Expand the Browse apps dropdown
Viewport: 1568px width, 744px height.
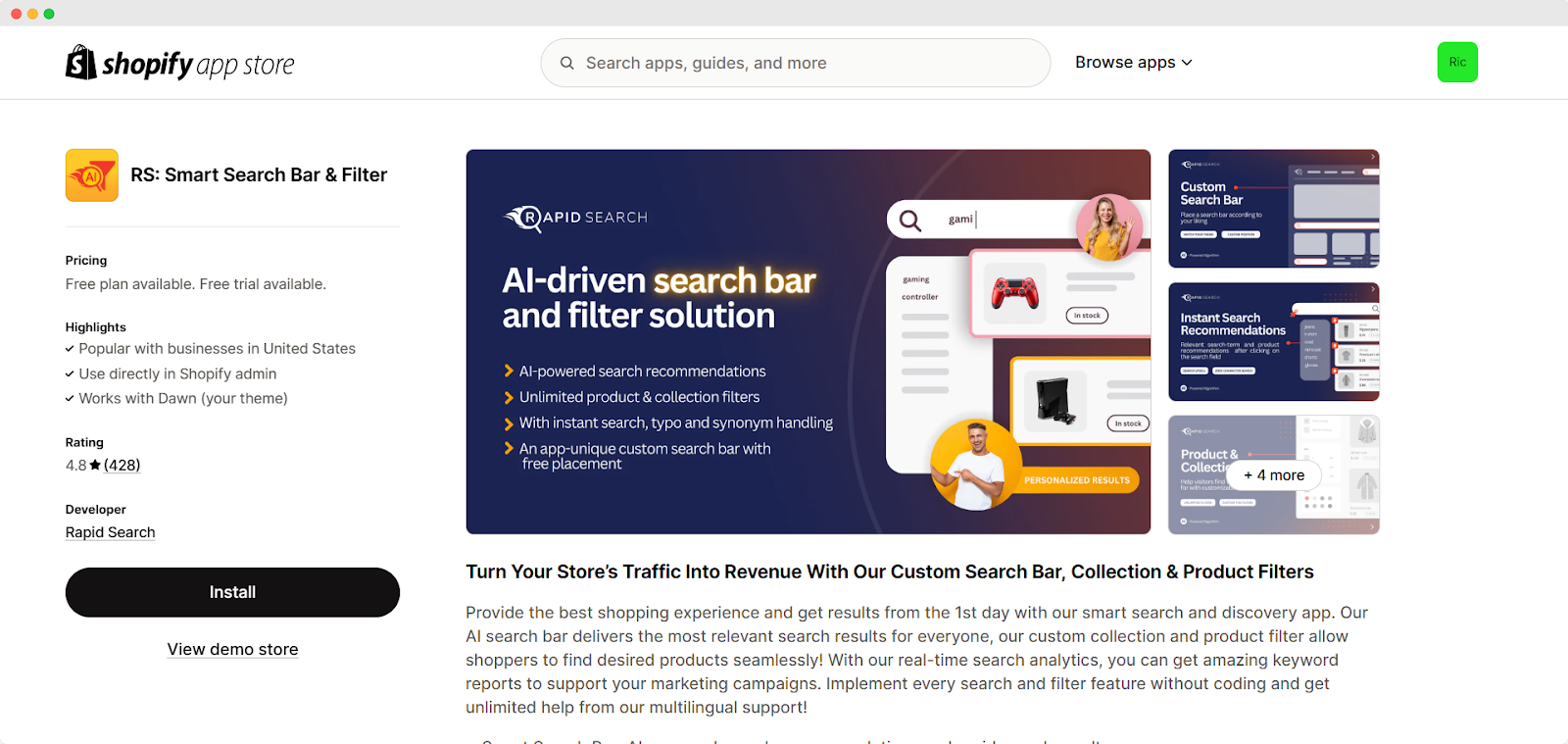click(x=1134, y=62)
